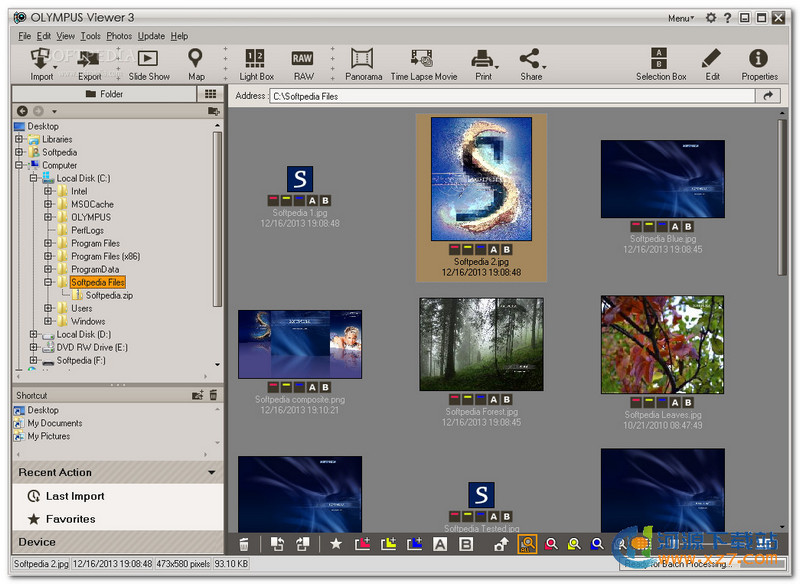Toggle the B filter in the bottom toolbar
Image resolution: width=800 pixels, height=584 pixels.
tap(465, 543)
